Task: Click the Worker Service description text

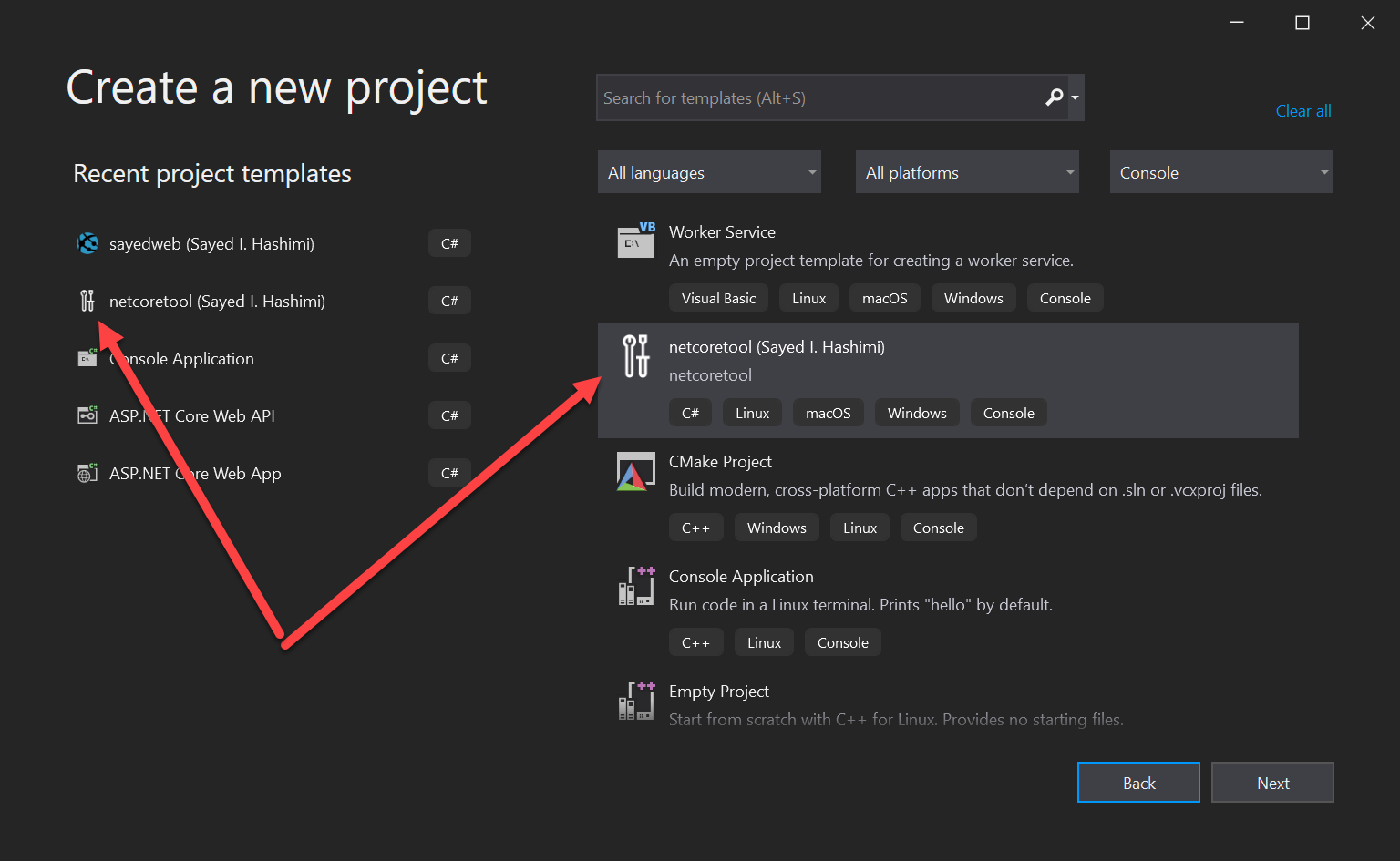Action: coord(871,261)
